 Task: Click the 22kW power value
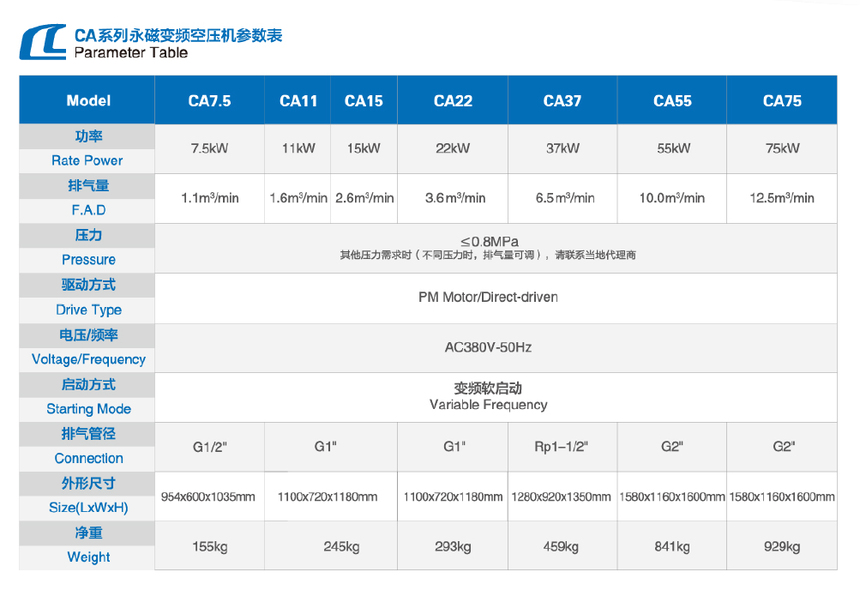point(453,148)
